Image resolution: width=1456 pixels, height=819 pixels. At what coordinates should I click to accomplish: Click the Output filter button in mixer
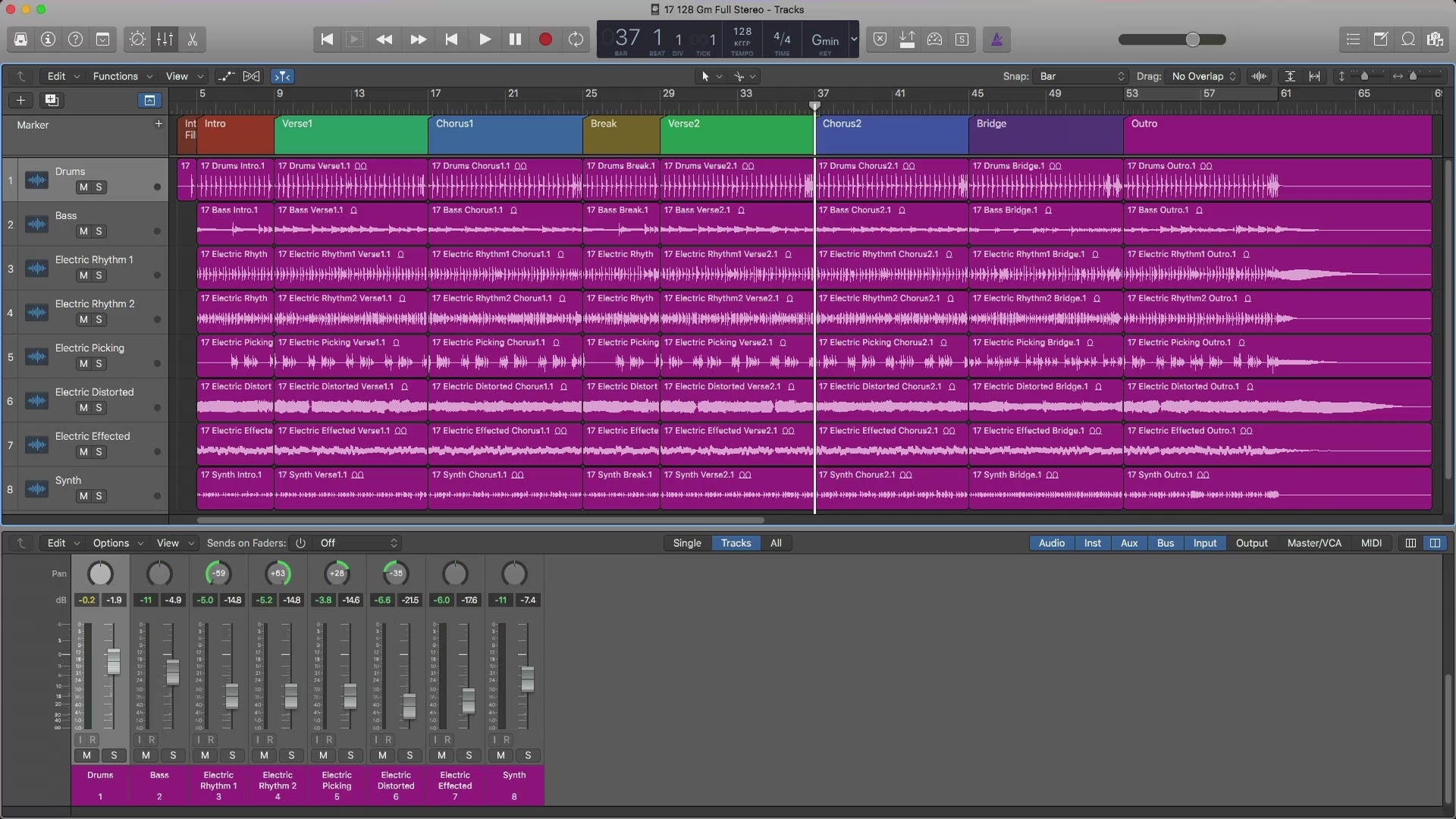[x=1251, y=543]
